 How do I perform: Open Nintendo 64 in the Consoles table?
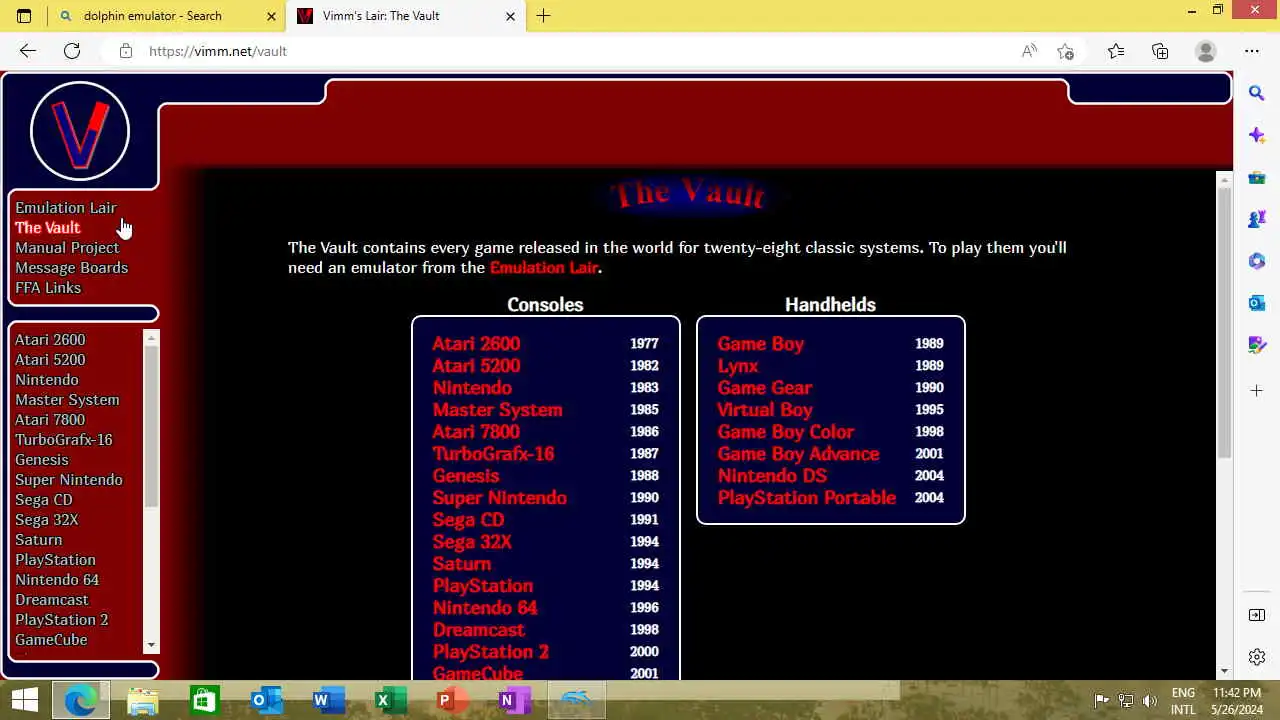pos(485,607)
